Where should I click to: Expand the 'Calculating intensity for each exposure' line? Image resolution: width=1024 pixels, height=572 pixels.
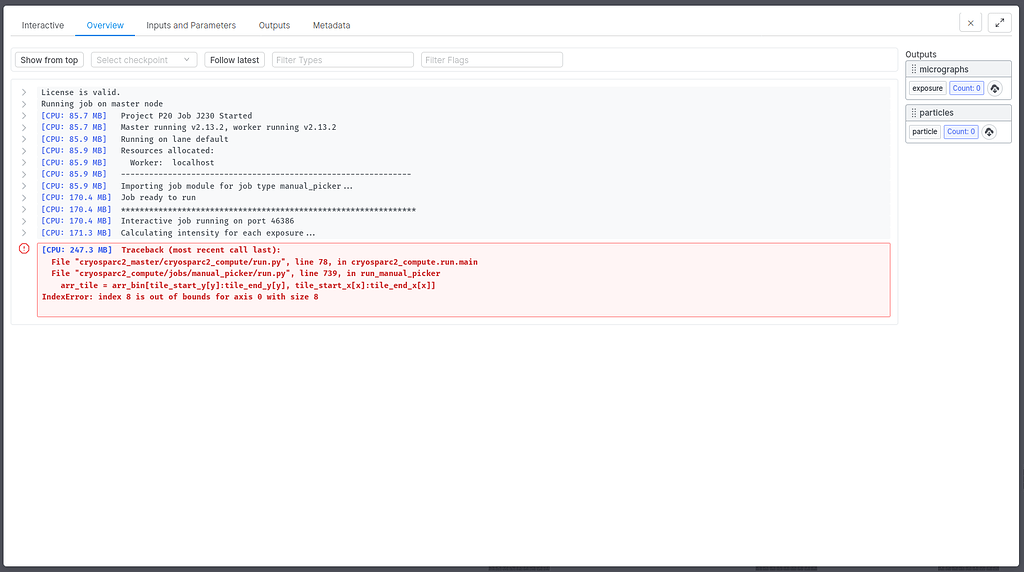(x=24, y=233)
